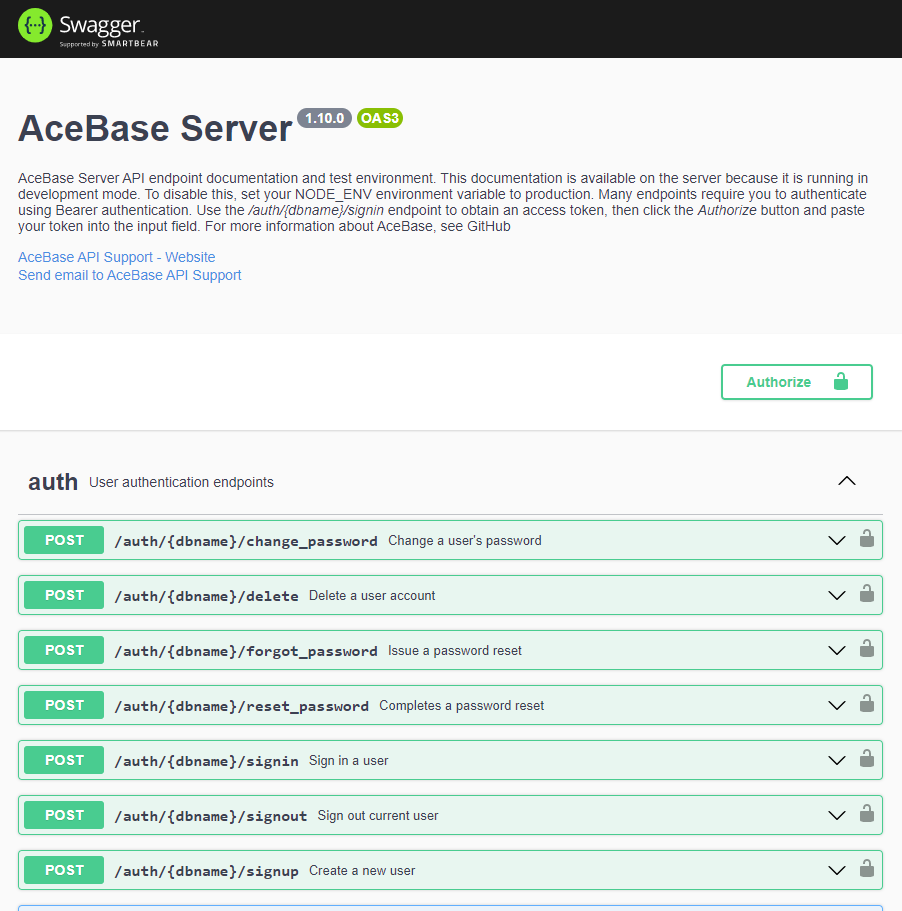The image size is (902, 911).
Task: Click the /auth/{dbname}/signout path text
Action: 211,816
